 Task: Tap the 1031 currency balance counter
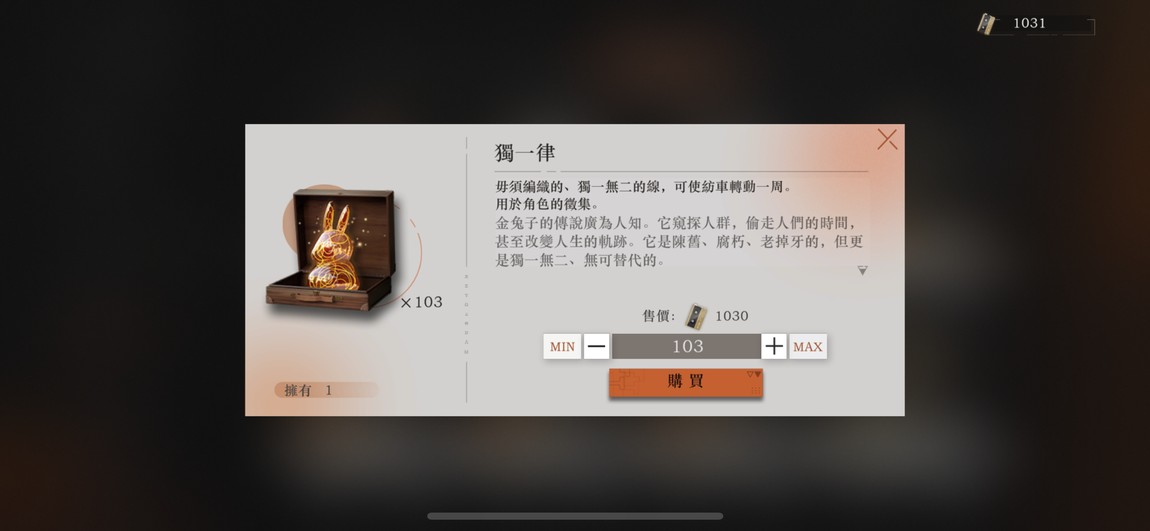point(1029,23)
